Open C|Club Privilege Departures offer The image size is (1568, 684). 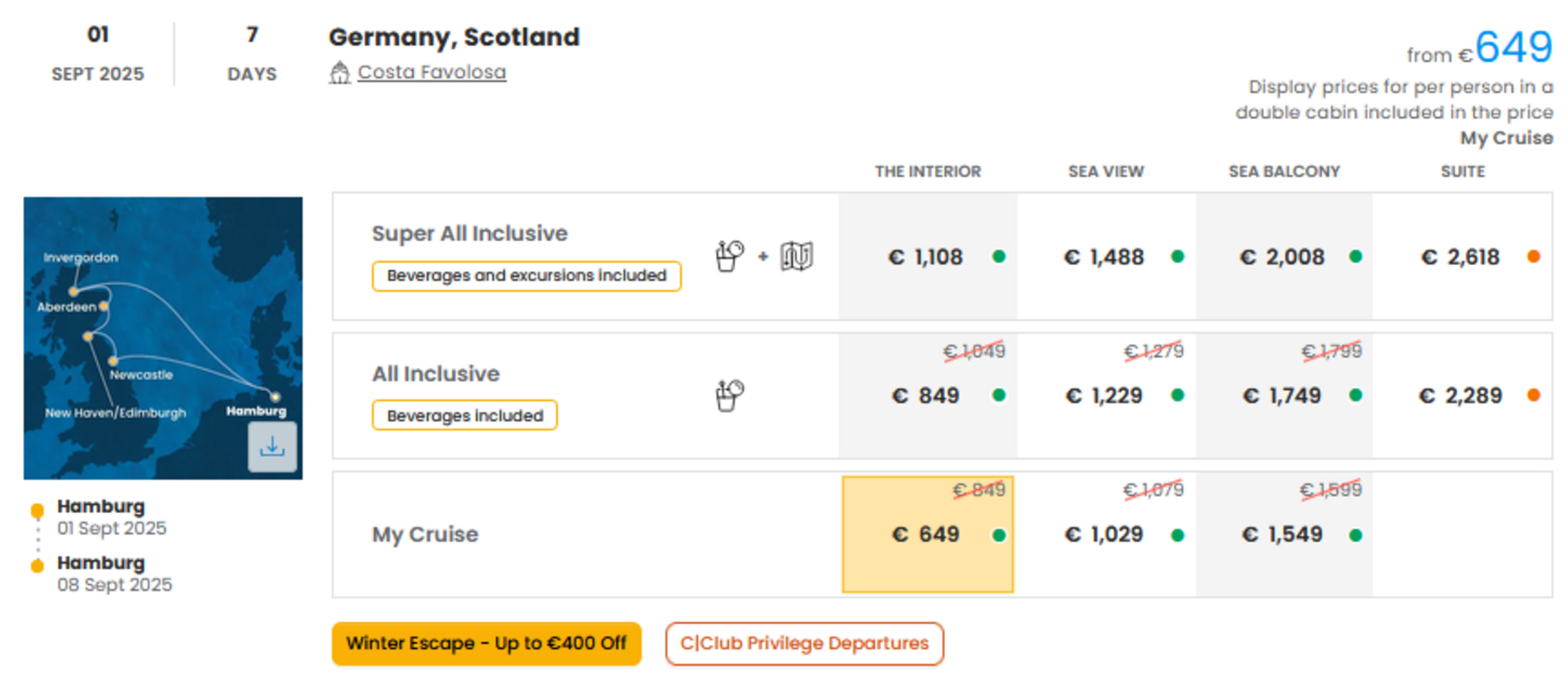804,644
